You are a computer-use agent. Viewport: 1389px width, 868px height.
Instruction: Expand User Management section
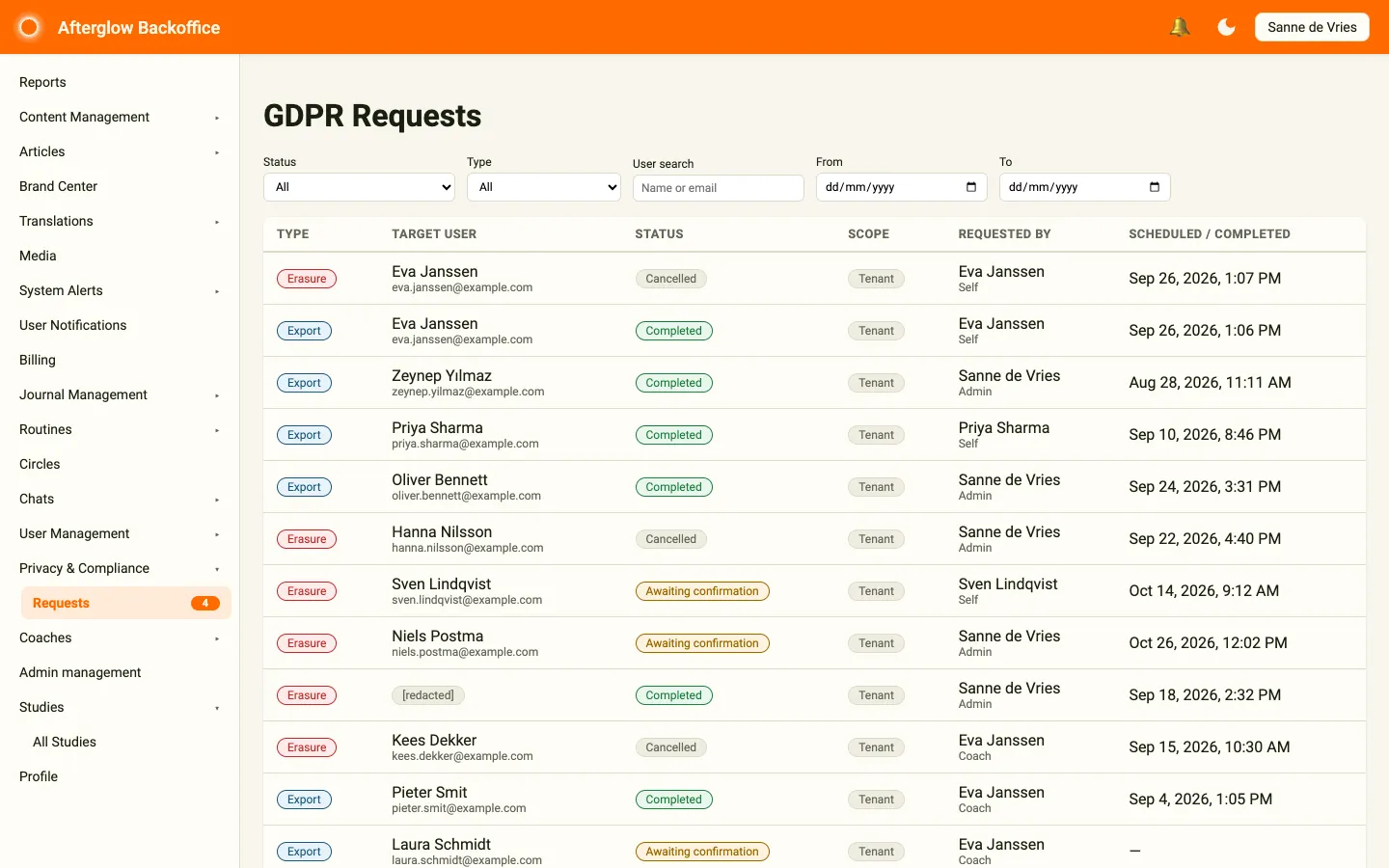tap(120, 533)
